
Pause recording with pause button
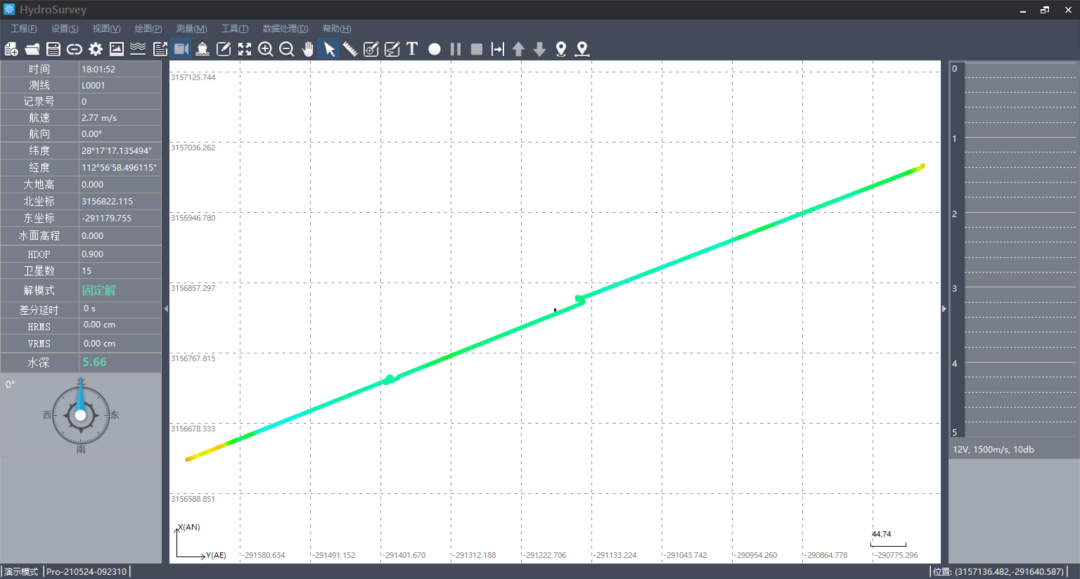pos(455,49)
